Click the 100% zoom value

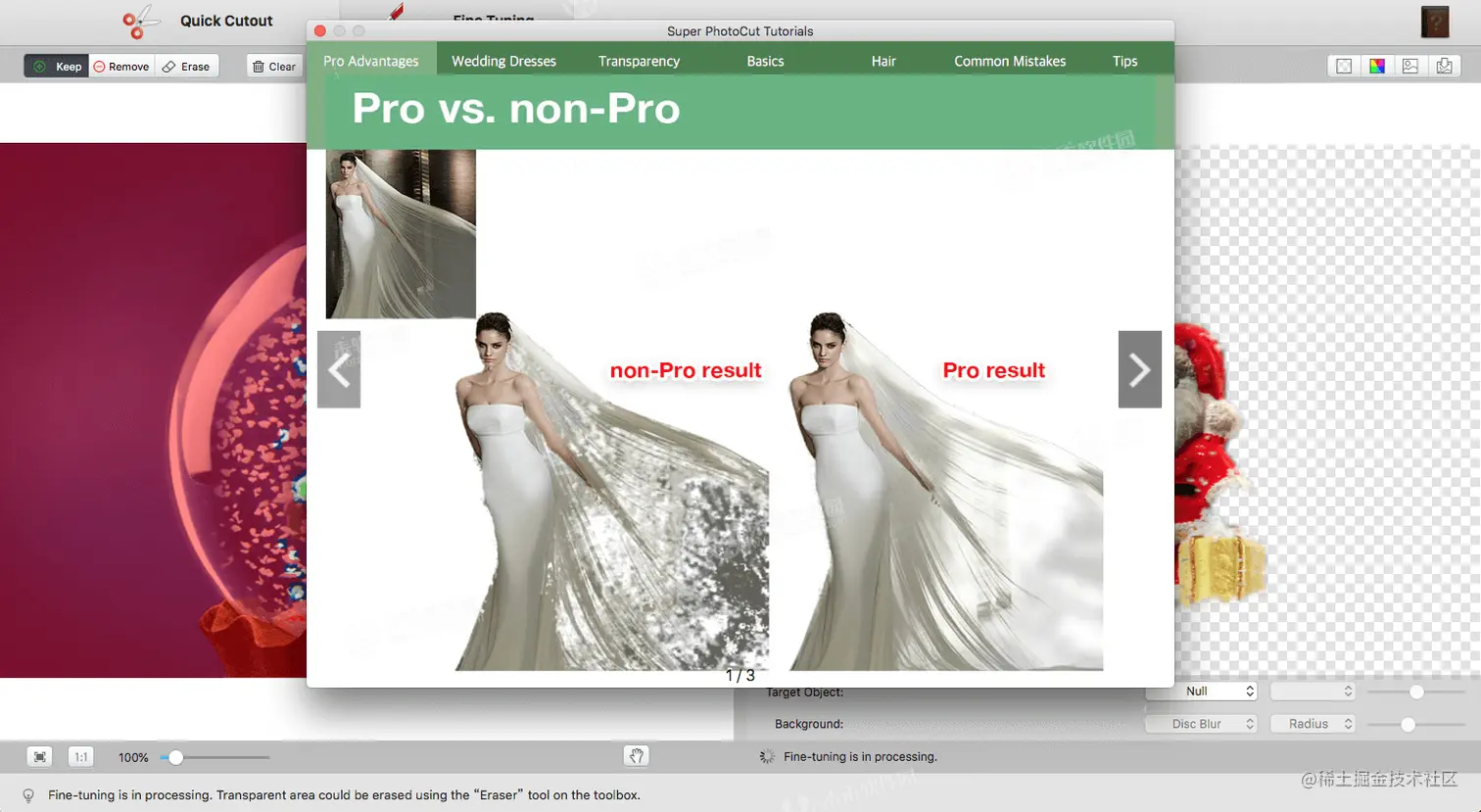pyautogui.click(x=133, y=758)
